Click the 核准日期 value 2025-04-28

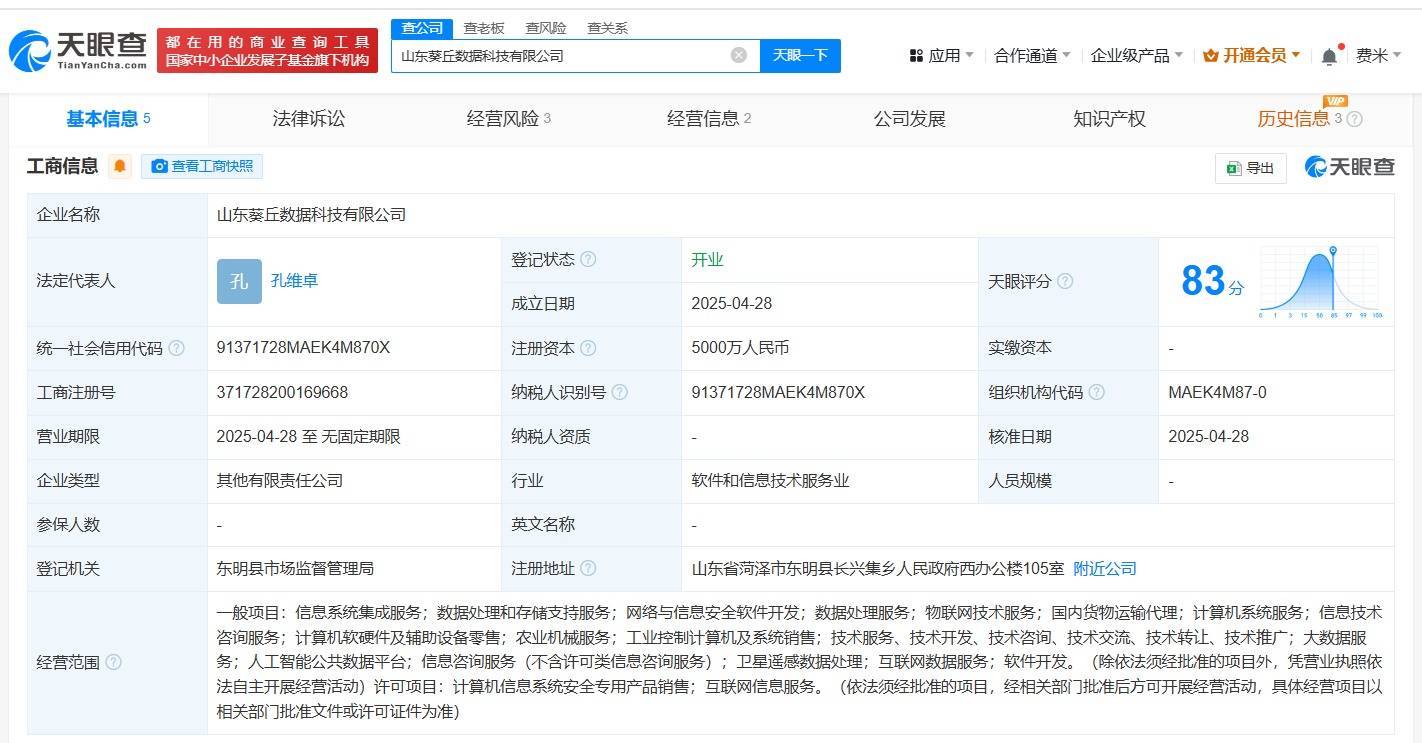pos(1208,436)
